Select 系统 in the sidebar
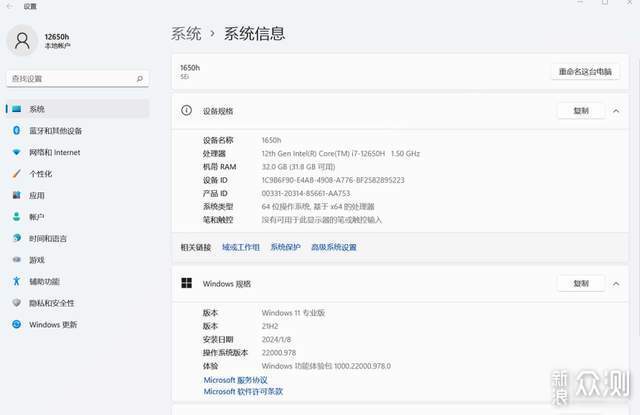Viewport: 640px width, 415px height. (x=78, y=109)
